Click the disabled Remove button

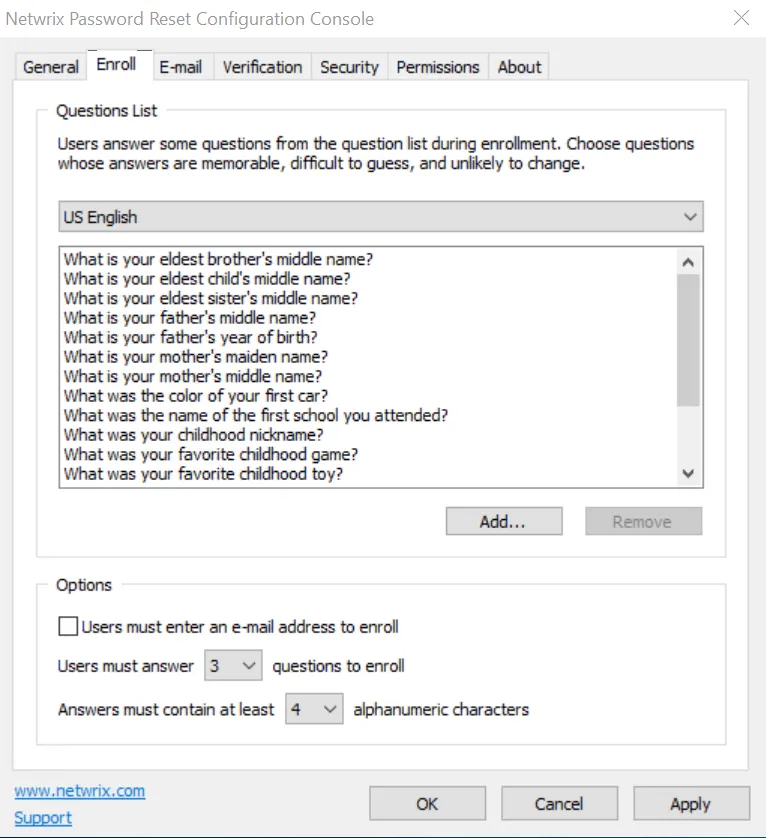(644, 521)
